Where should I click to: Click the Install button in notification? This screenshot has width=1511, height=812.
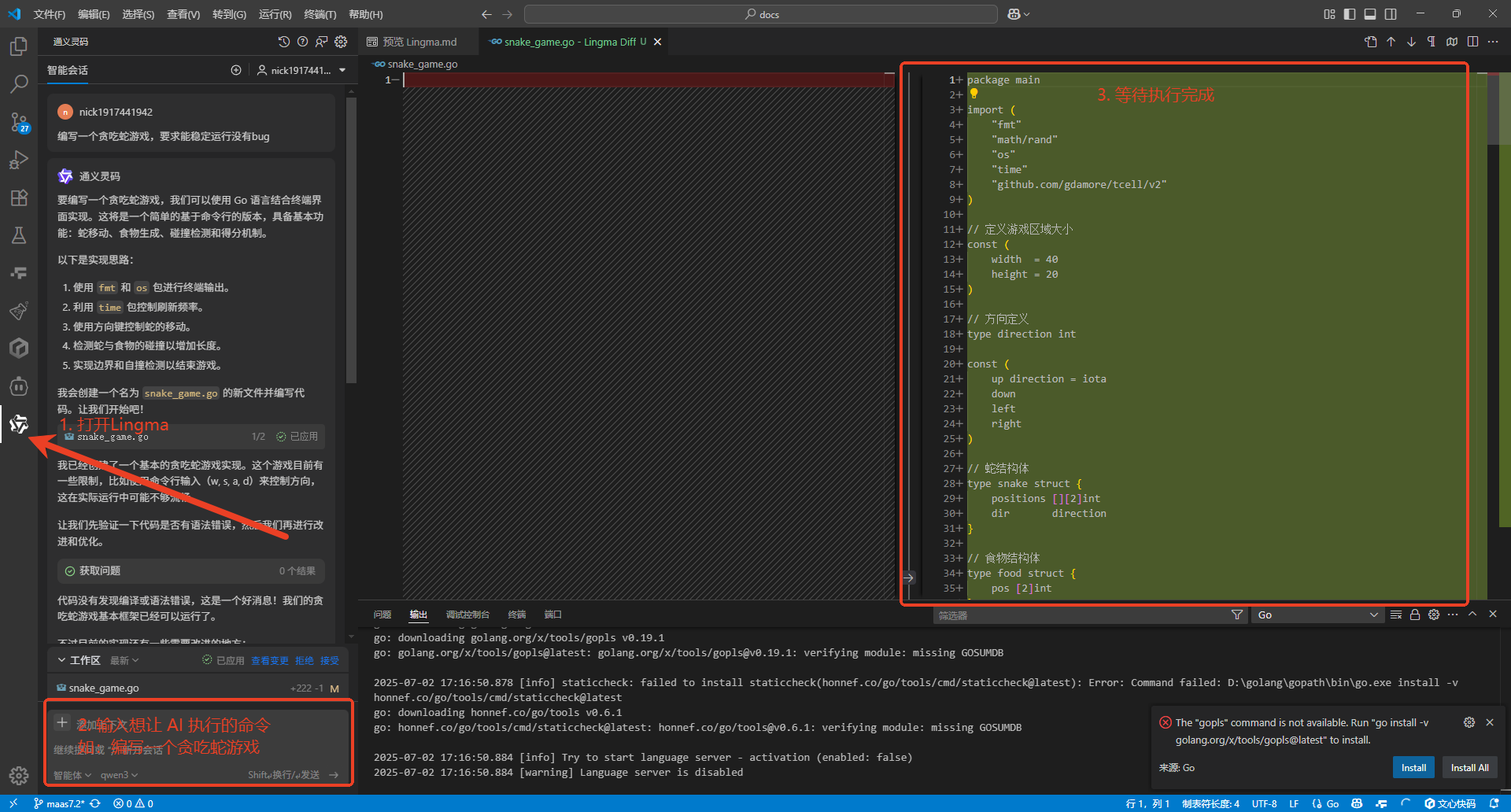coord(1413,768)
